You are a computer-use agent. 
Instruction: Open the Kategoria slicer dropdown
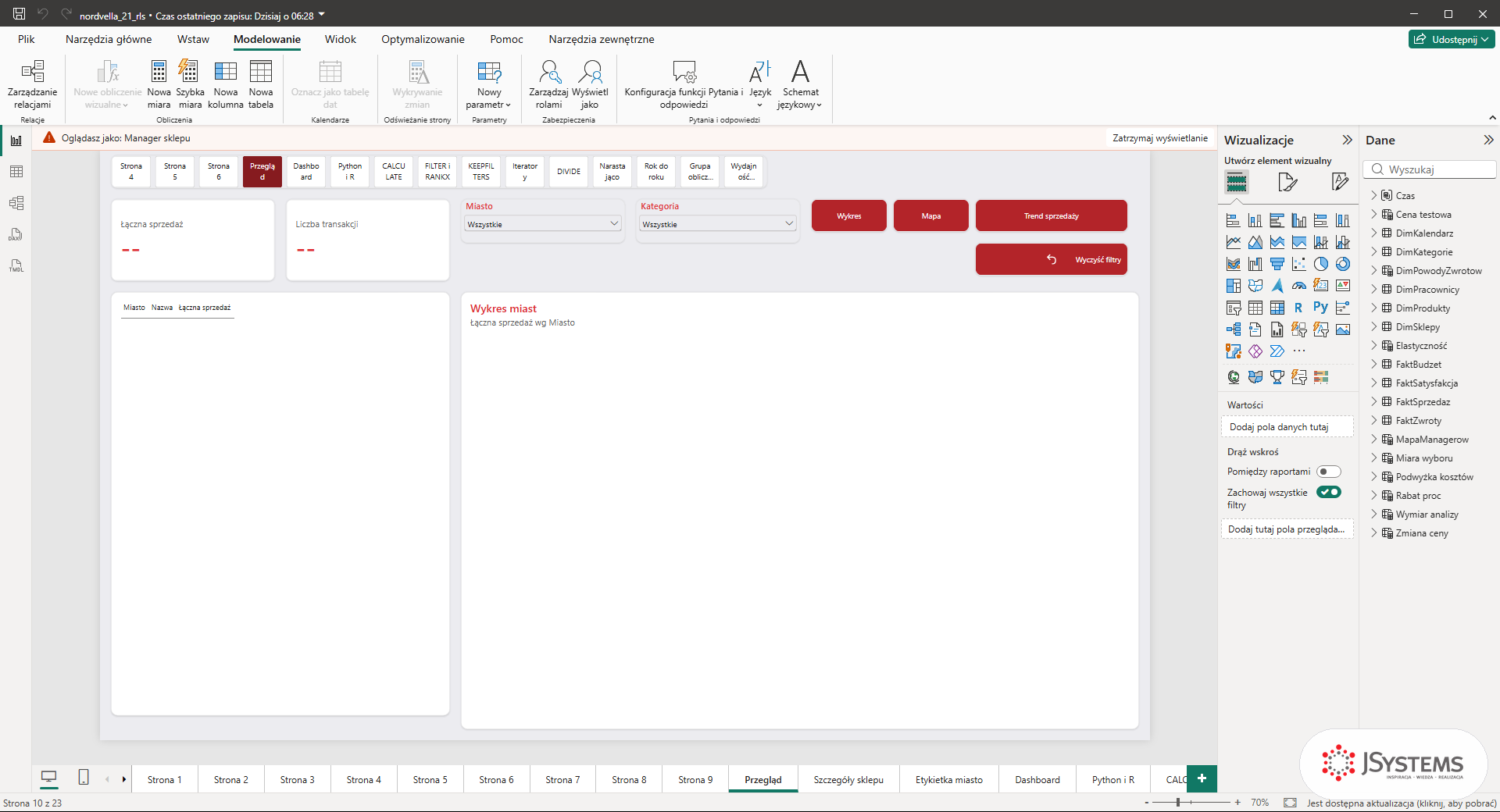coord(718,224)
